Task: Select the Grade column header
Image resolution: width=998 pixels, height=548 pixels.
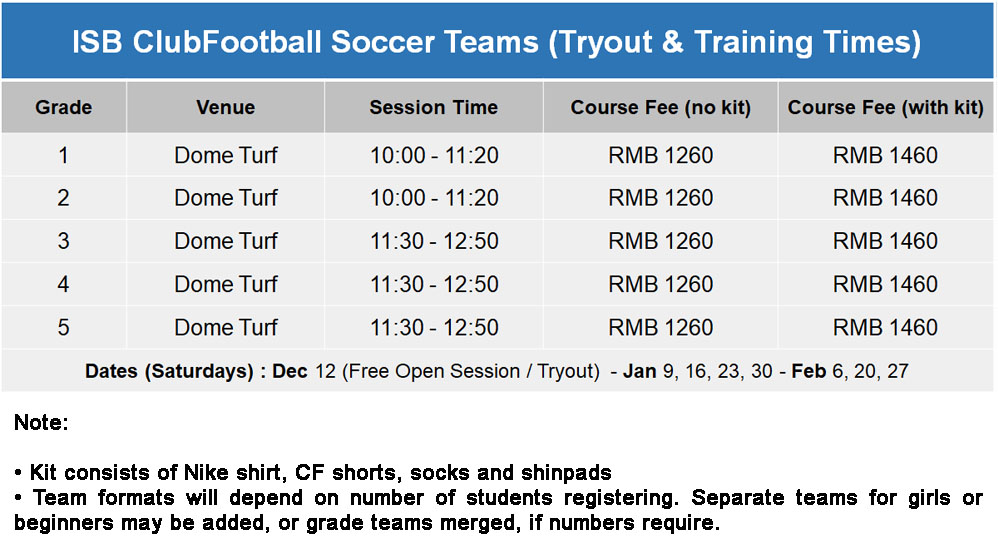Action: point(64,108)
